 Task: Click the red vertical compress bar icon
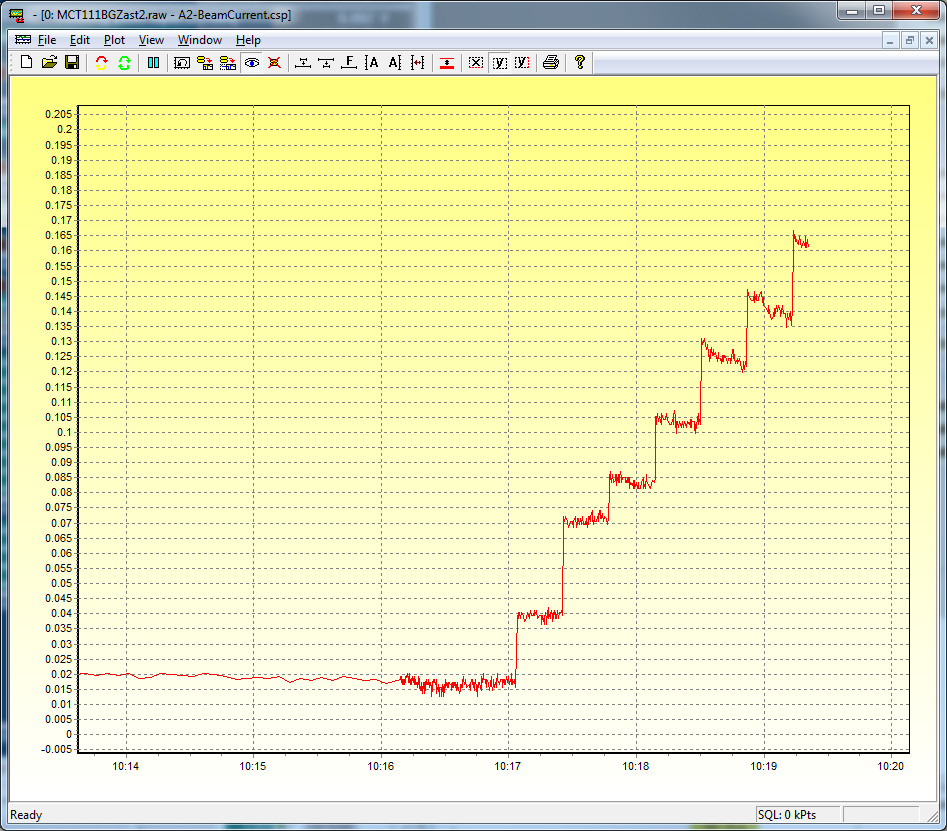pos(446,63)
